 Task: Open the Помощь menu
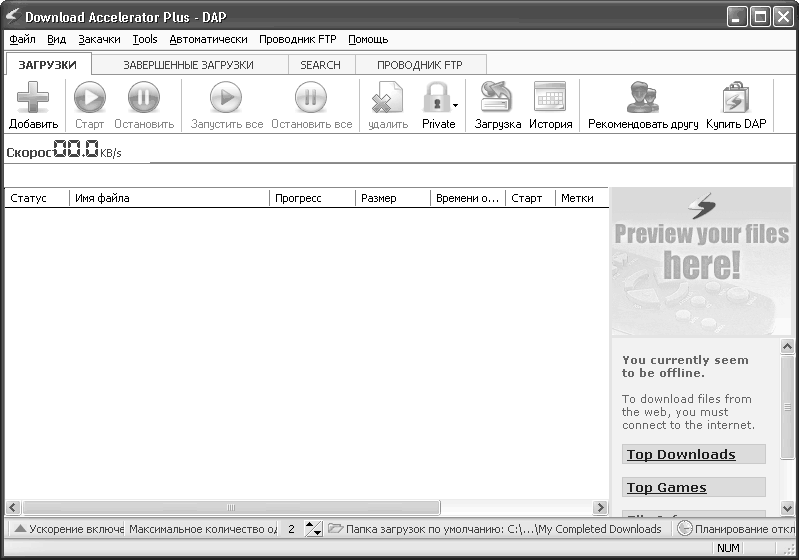(x=368, y=39)
